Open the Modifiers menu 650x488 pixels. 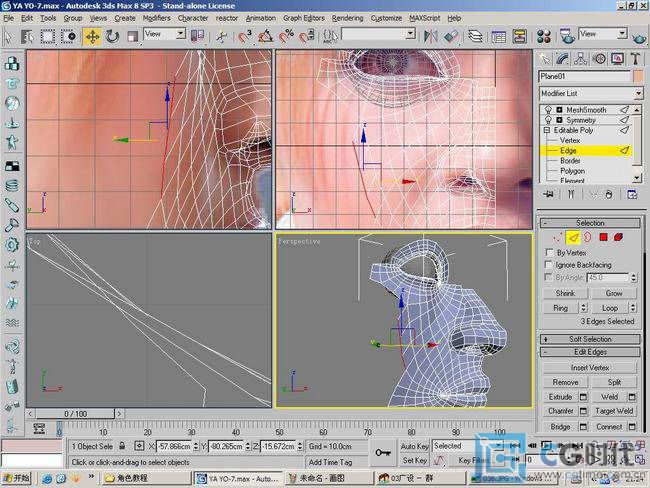pyautogui.click(x=156, y=18)
